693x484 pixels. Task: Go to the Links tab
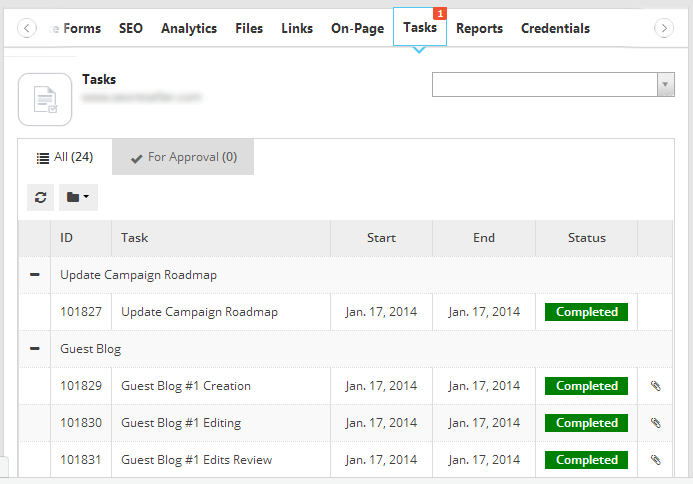pos(297,28)
